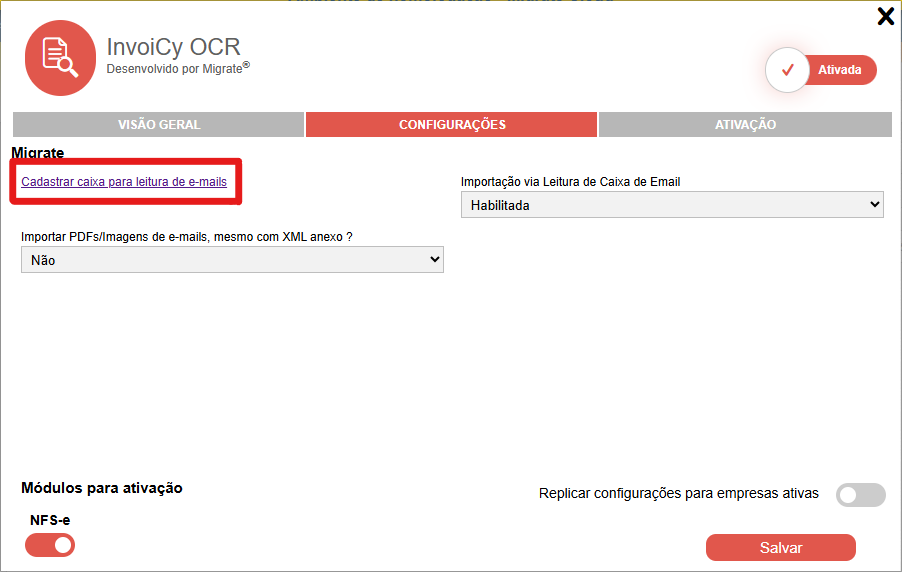The image size is (902, 572).
Task: Click the Replicar configurações para empresas ativas text
Action: [x=678, y=493]
